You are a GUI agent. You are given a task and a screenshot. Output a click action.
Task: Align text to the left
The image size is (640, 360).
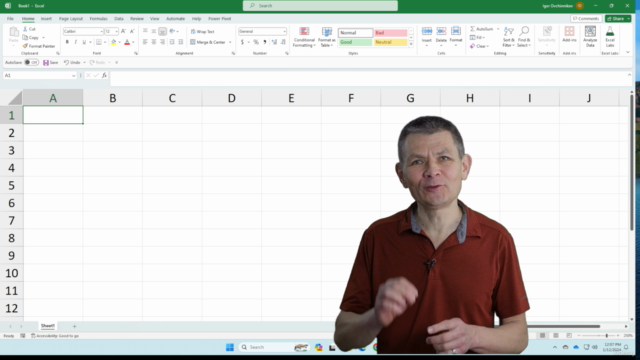pos(145,42)
